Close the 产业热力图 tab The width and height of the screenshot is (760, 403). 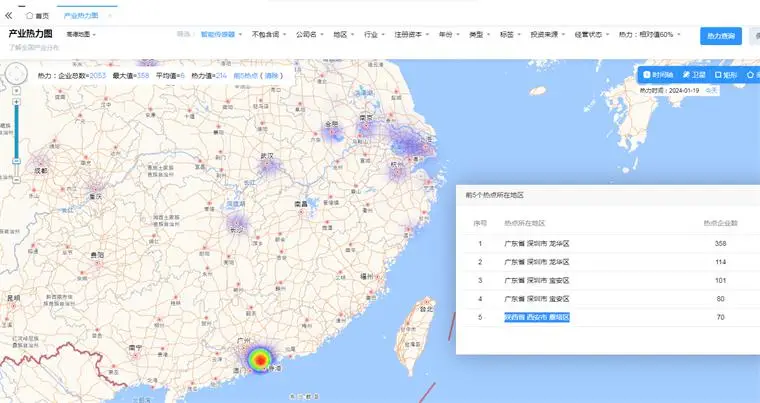point(110,16)
